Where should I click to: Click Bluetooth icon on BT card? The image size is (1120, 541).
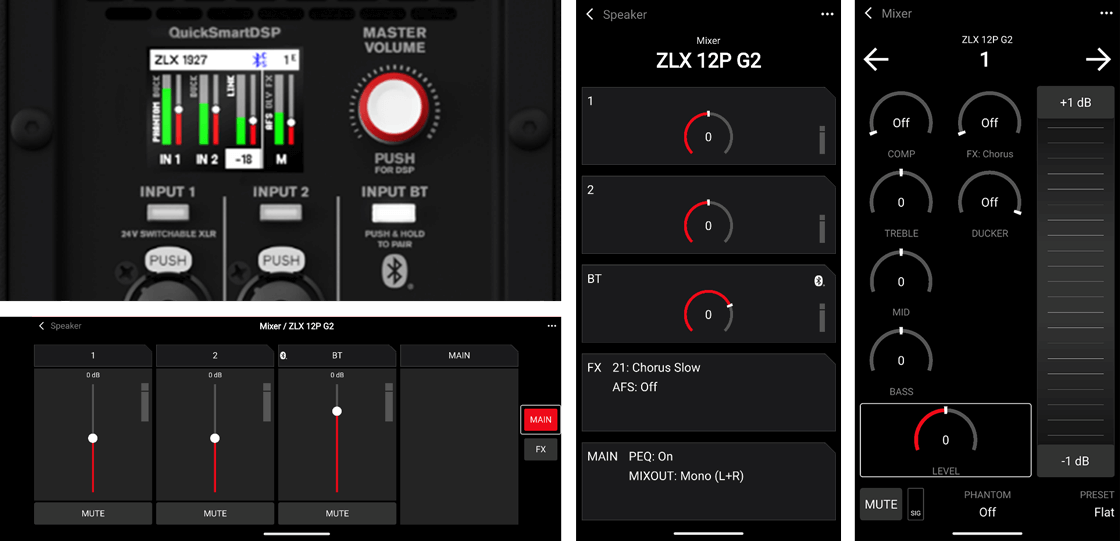(x=819, y=281)
